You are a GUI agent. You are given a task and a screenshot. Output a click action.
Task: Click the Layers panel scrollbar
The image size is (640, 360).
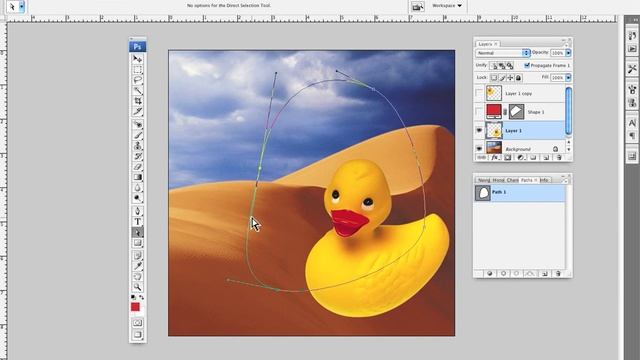(568, 110)
